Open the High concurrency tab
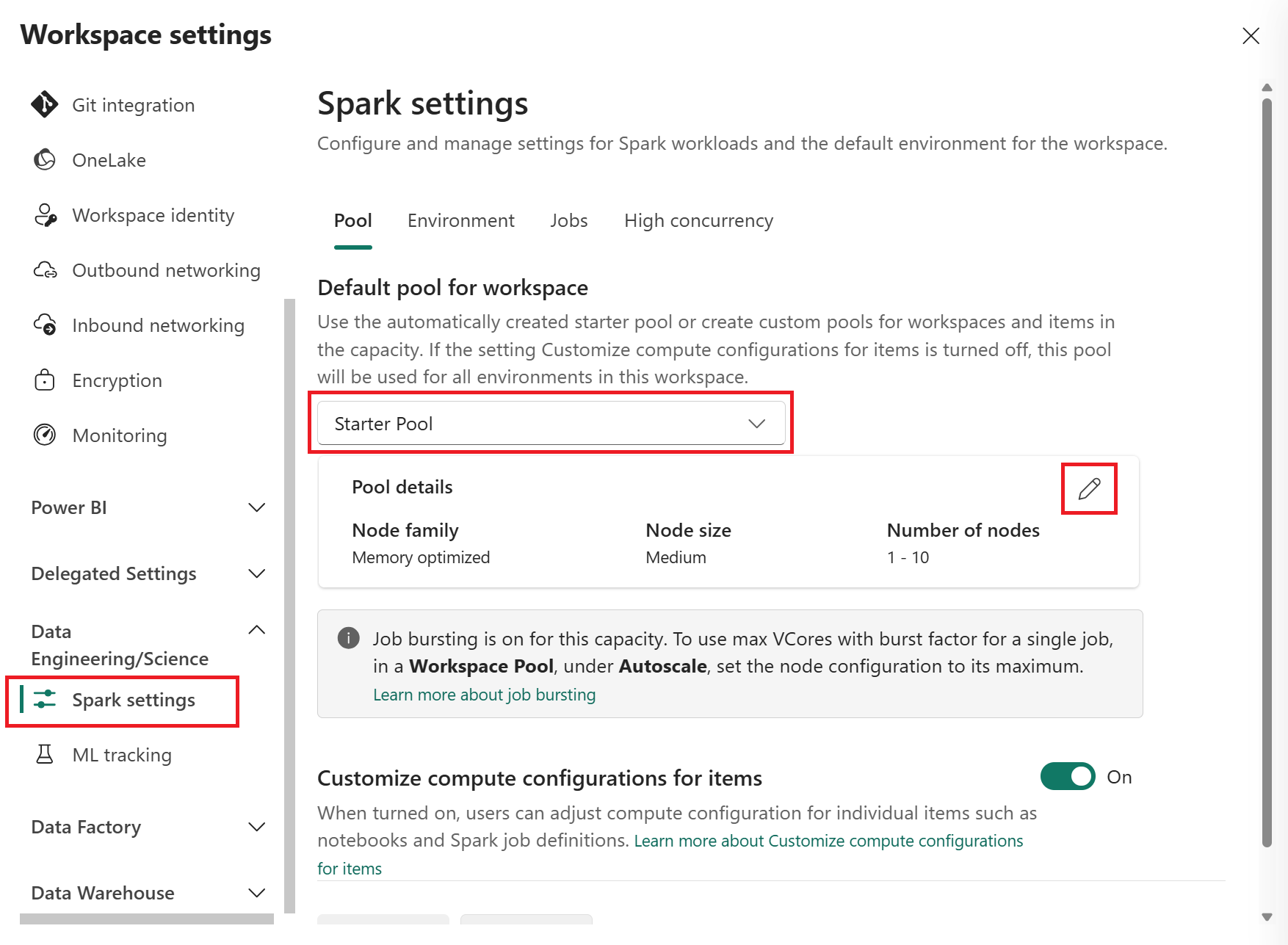Image resolution: width=1288 pixels, height=945 pixels. (x=699, y=221)
